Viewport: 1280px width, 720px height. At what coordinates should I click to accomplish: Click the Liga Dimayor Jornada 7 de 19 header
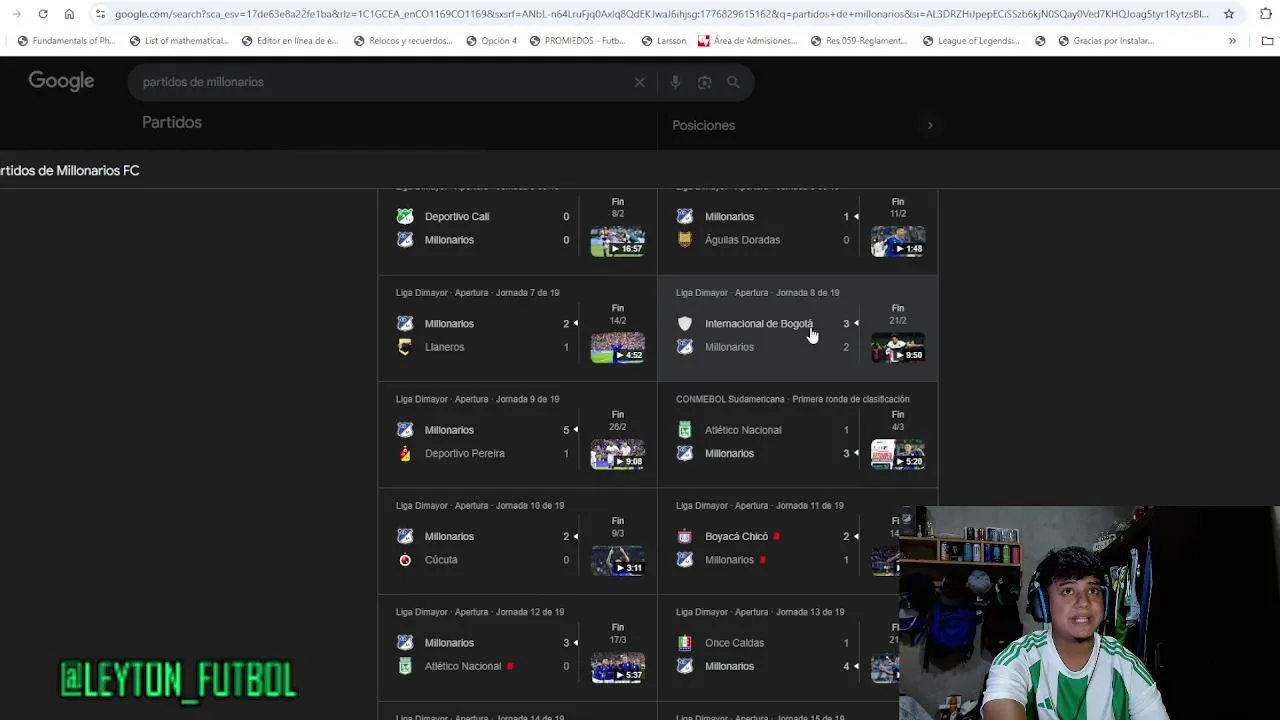point(478,293)
